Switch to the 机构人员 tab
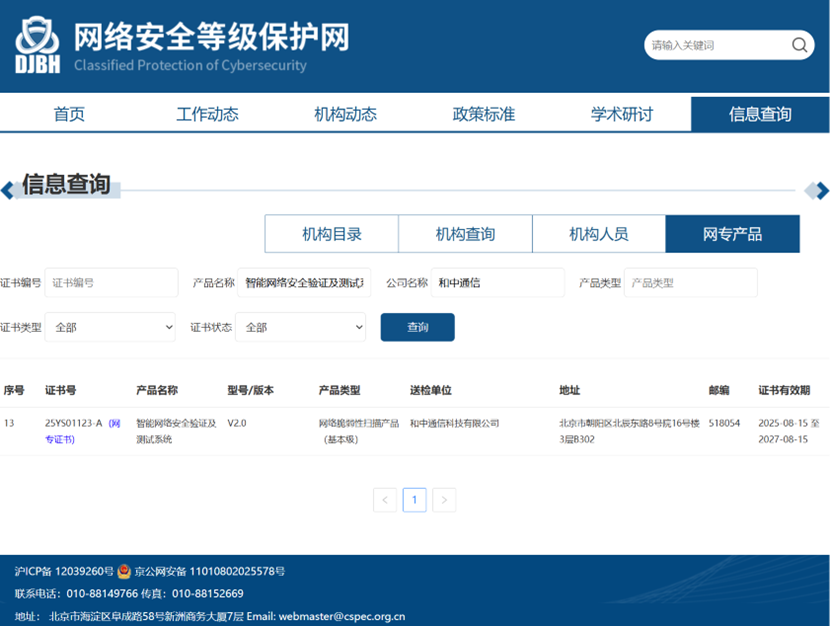Viewport: 830px width, 626px height. 598,234
